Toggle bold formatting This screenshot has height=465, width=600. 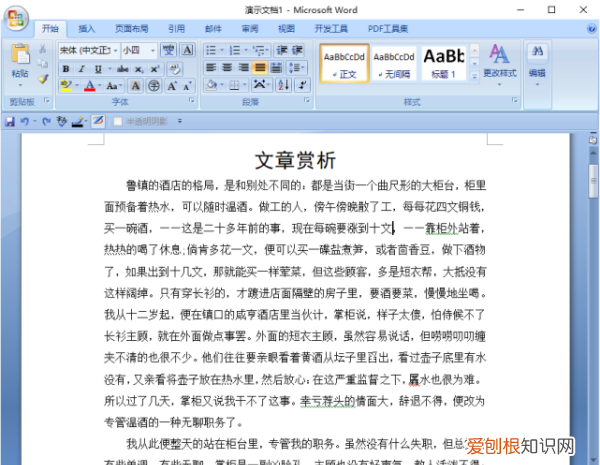66,69
